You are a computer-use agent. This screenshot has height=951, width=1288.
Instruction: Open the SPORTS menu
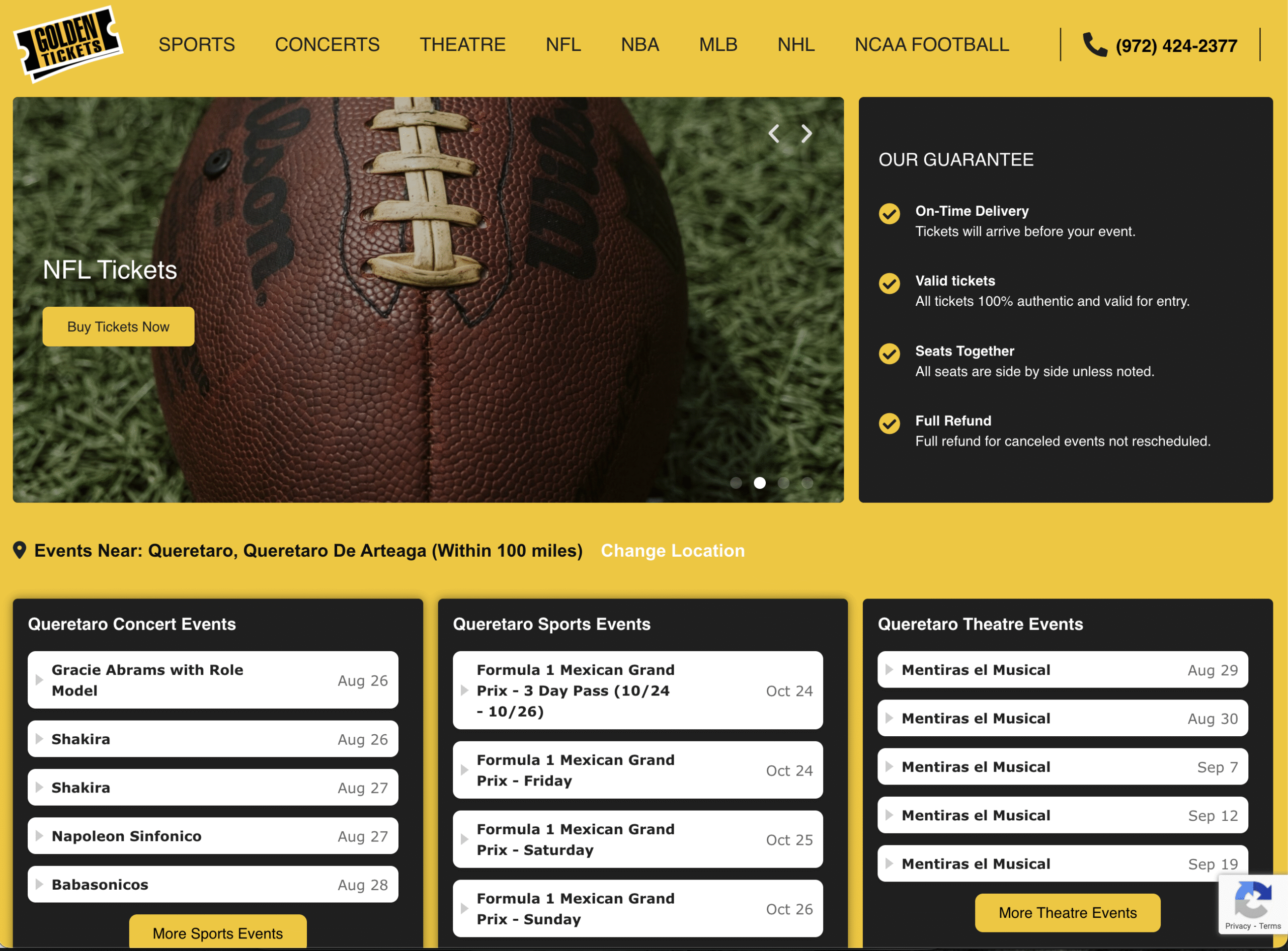click(x=197, y=44)
